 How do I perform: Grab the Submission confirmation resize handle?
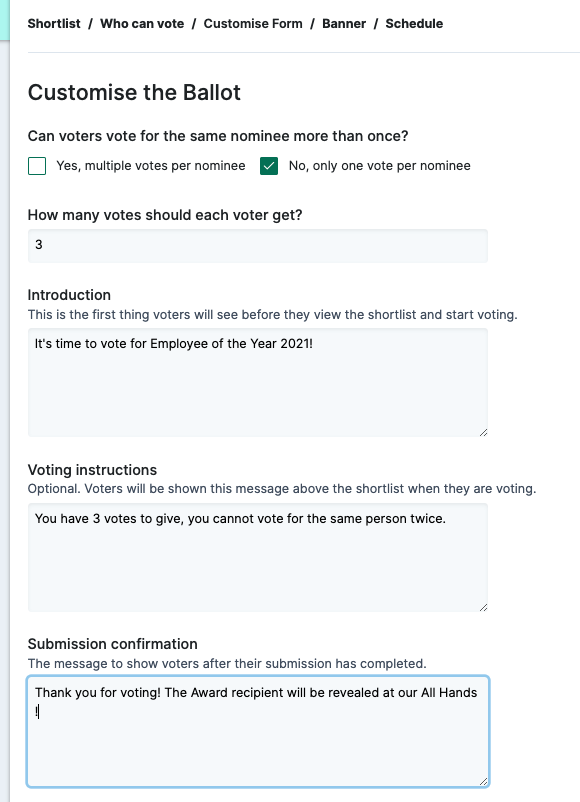tap(483, 782)
